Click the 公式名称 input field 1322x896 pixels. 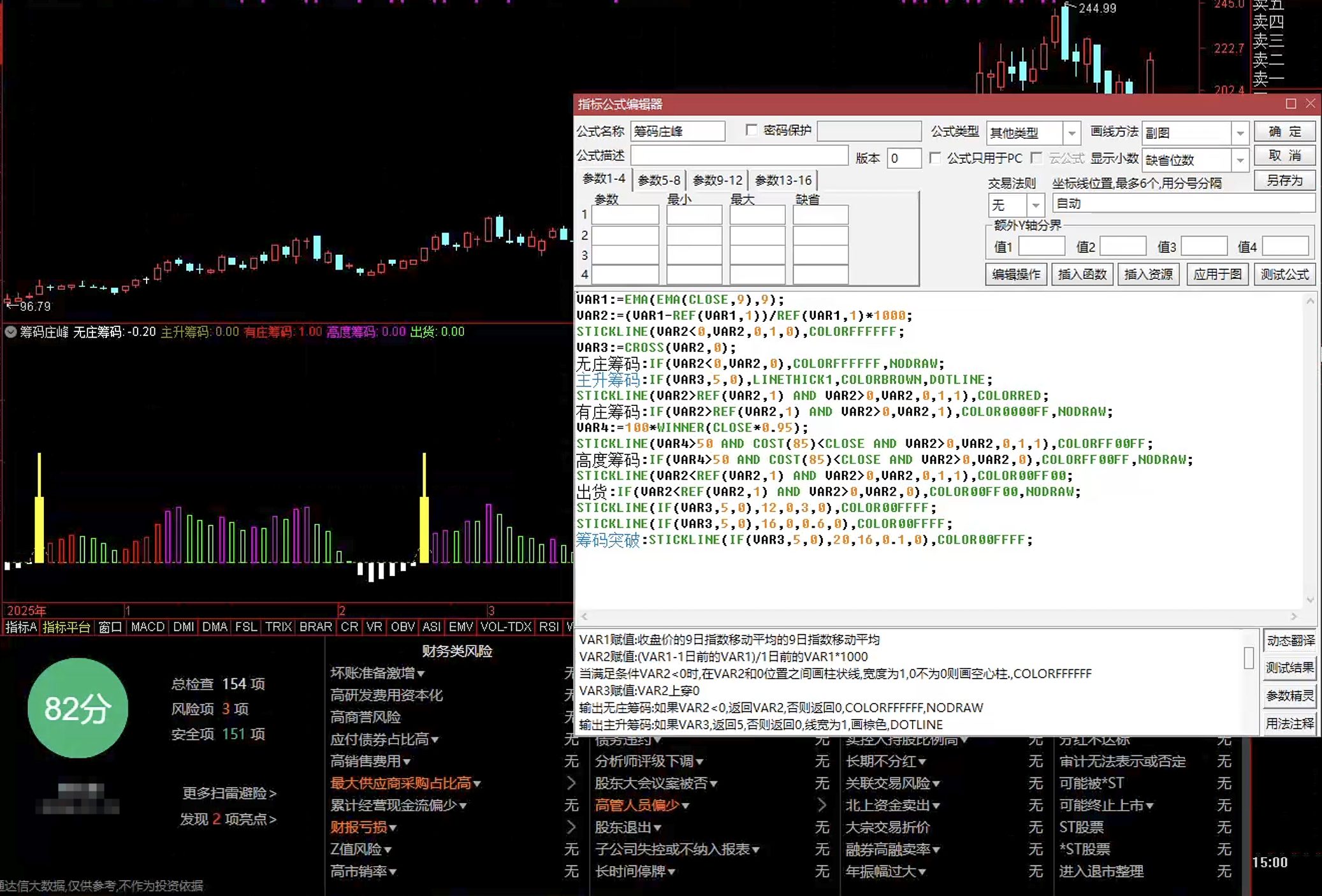click(678, 131)
